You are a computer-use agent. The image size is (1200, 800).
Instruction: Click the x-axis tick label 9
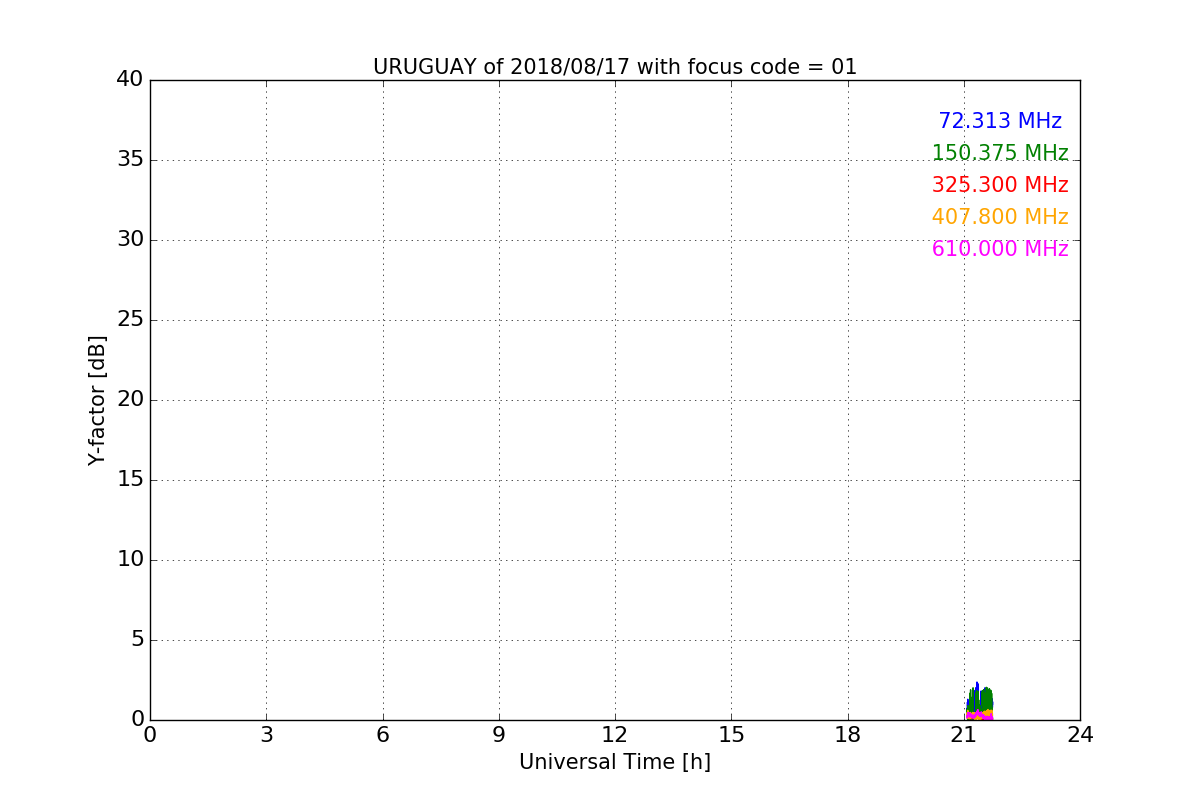click(x=499, y=734)
